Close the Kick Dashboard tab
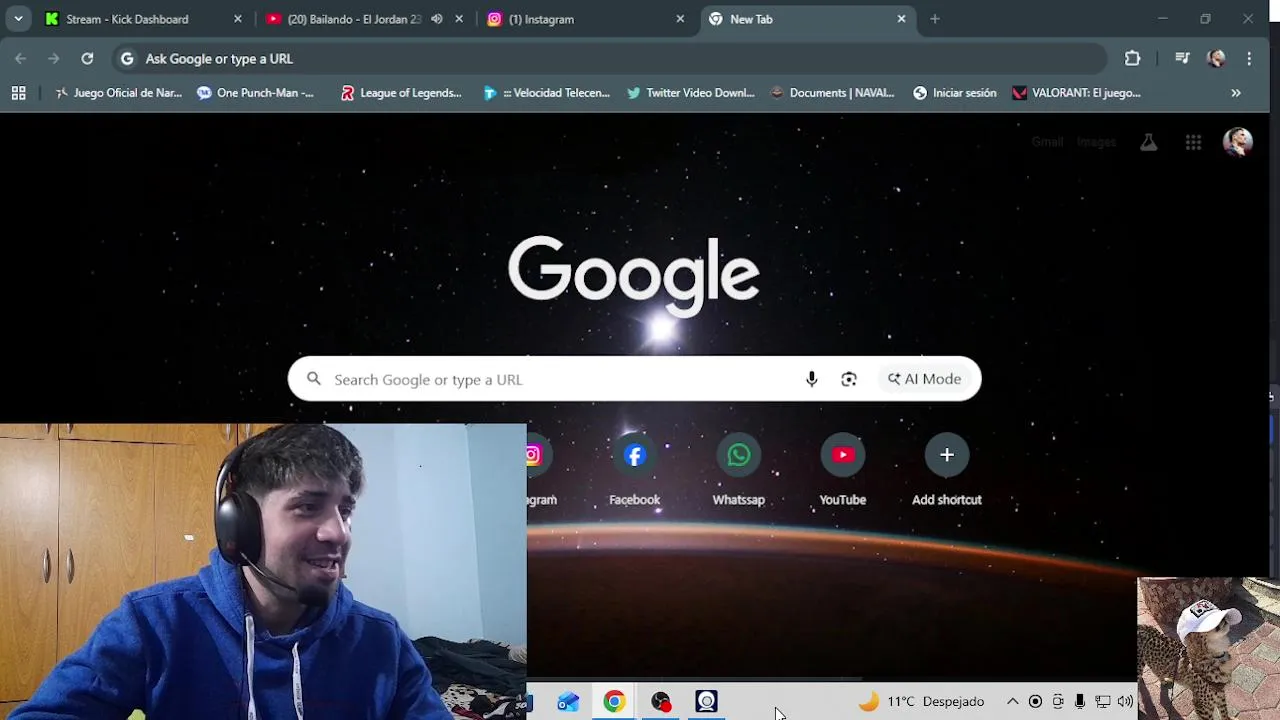 238,19
